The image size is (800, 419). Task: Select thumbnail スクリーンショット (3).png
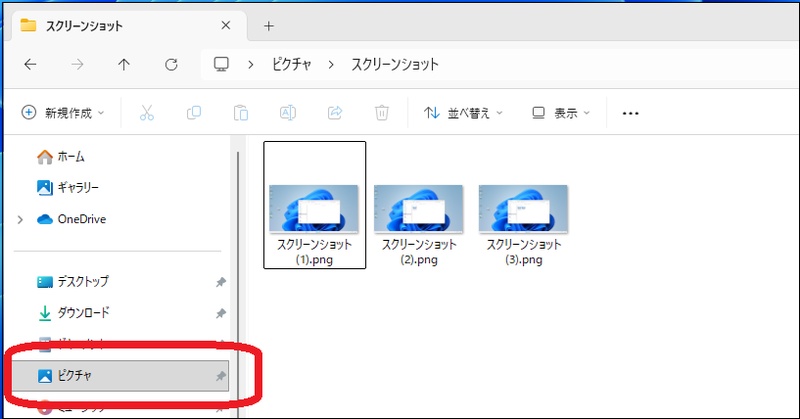[x=523, y=225]
